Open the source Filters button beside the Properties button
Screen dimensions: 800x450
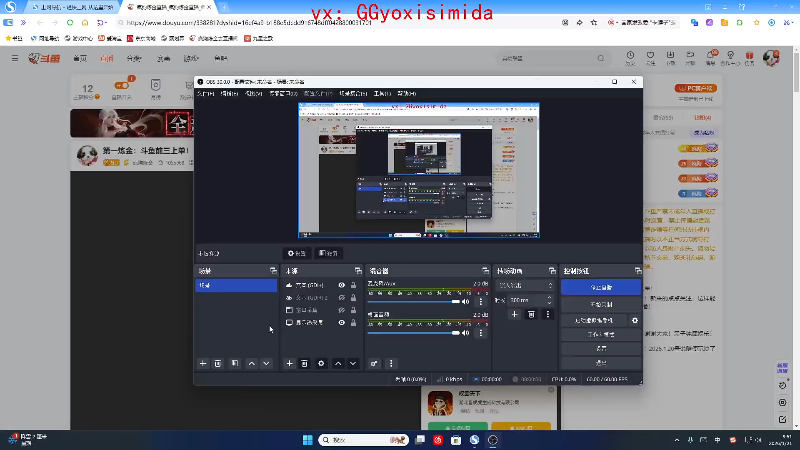point(328,253)
